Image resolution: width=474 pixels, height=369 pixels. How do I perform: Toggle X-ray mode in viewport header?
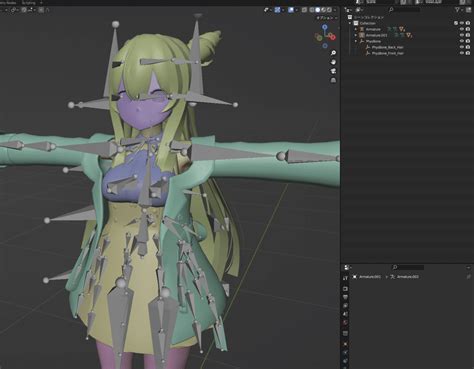tap(304, 10)
